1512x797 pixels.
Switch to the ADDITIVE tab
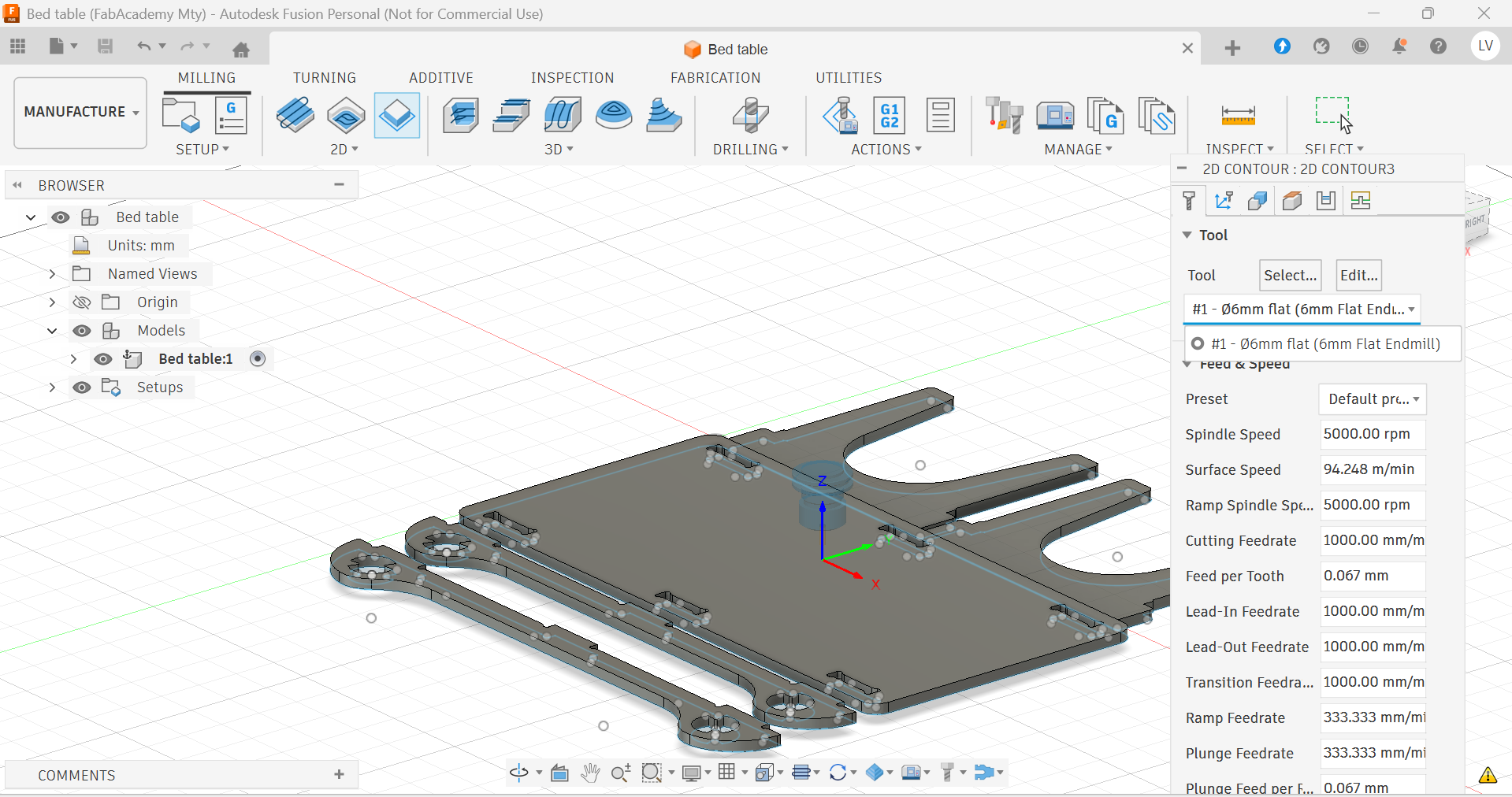pos(441,78)
